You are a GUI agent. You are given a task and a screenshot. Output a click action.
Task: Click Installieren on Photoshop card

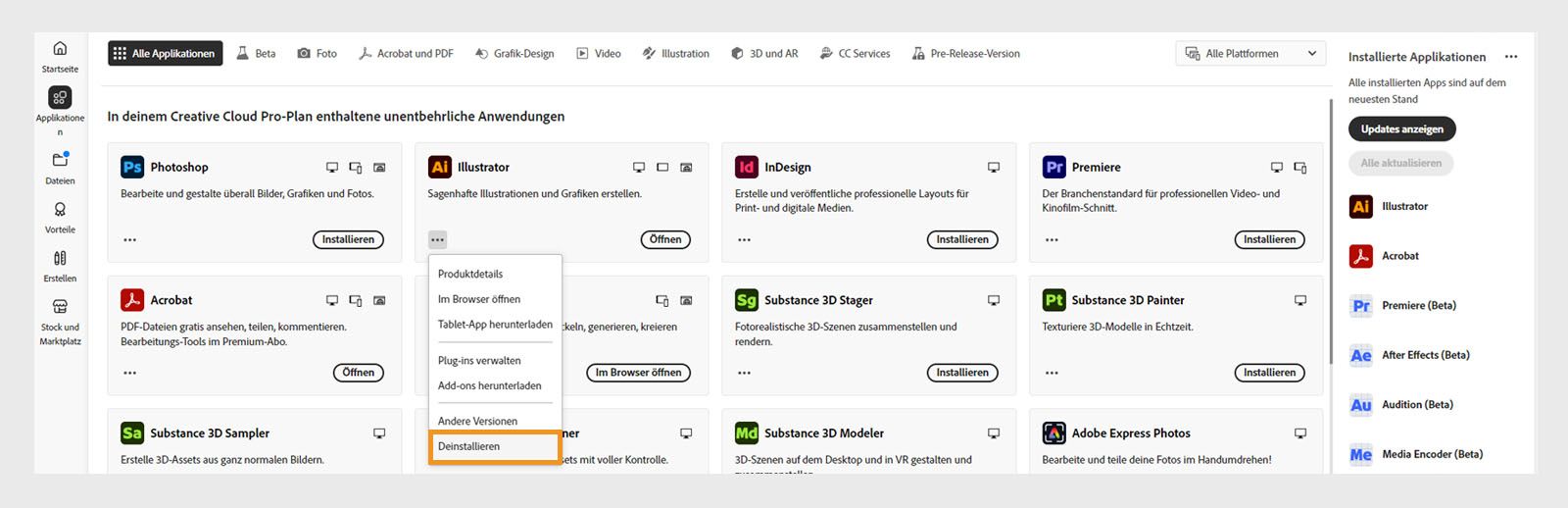click(x=348, y=239)
